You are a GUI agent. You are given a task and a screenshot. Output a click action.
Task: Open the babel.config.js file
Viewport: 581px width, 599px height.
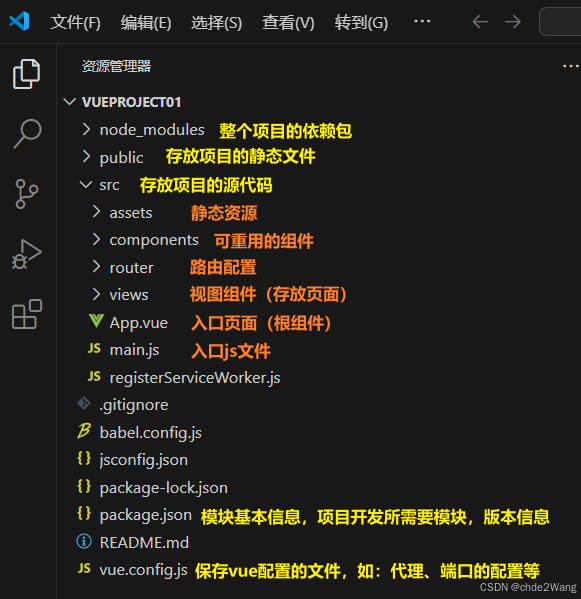pyautogui.click(x=151, y=433)
